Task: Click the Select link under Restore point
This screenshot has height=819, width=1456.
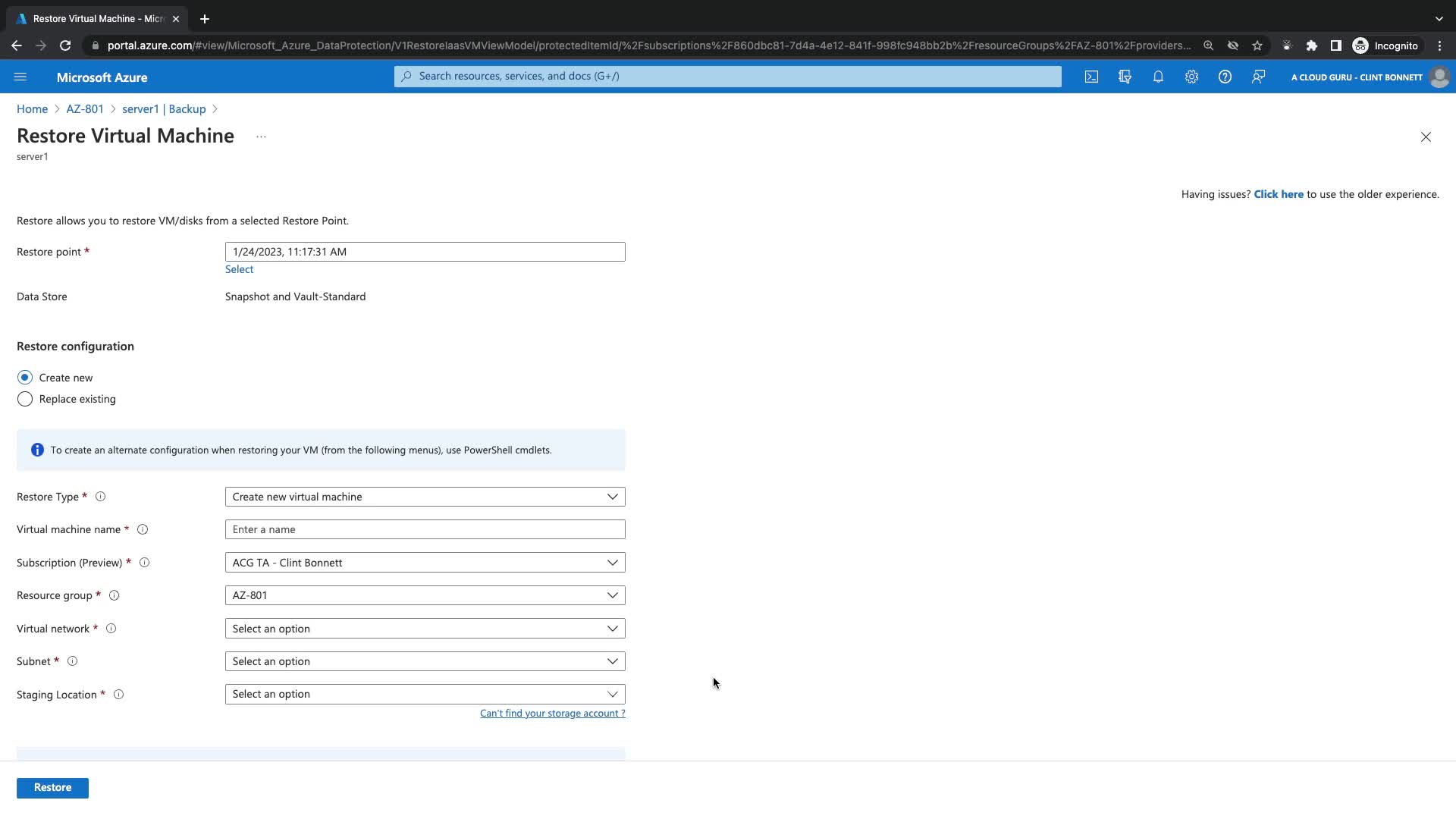Action: point(239,269)
